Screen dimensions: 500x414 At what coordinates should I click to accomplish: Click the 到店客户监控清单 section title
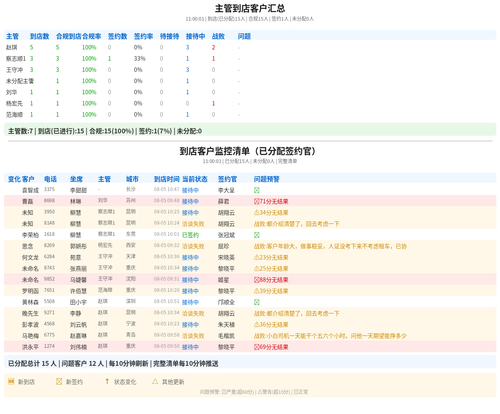tap(247, 151)
